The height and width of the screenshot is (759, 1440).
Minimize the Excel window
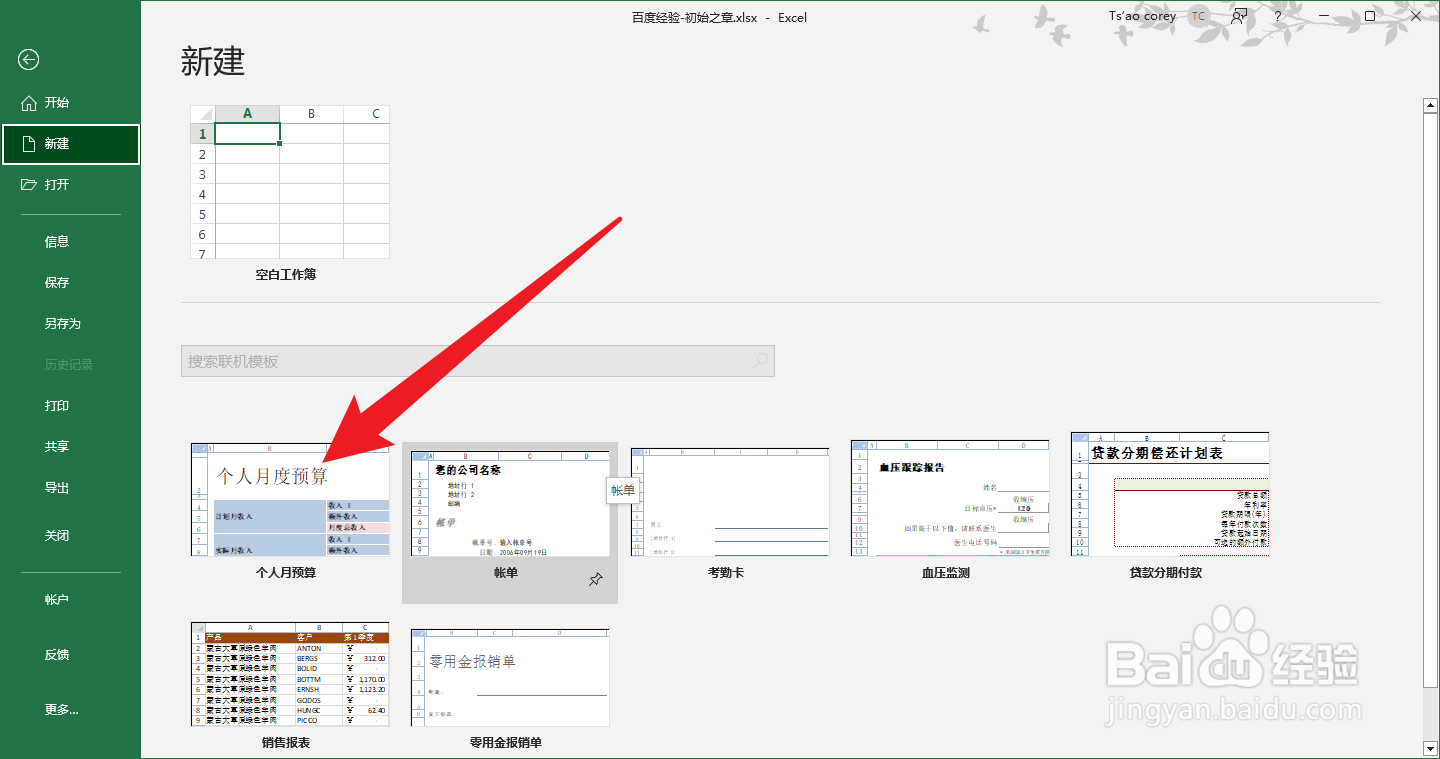pos(1324,16)
